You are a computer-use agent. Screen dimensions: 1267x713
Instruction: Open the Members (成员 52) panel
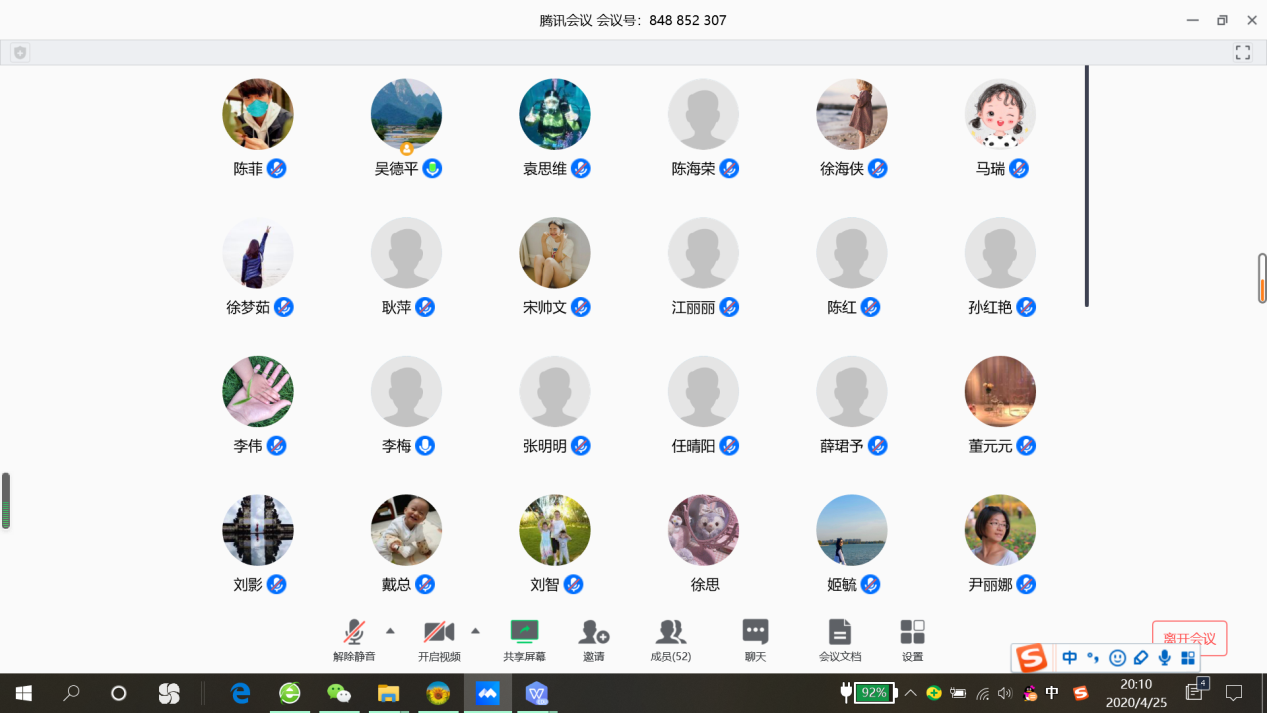(670, 639)
